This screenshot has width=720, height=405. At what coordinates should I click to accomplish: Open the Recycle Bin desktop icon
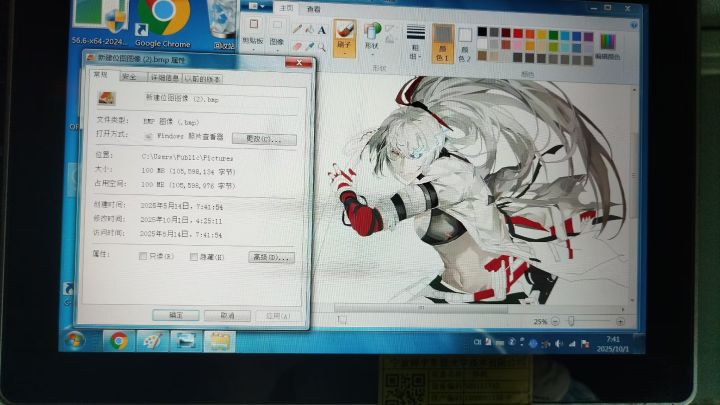click(223, 24)
